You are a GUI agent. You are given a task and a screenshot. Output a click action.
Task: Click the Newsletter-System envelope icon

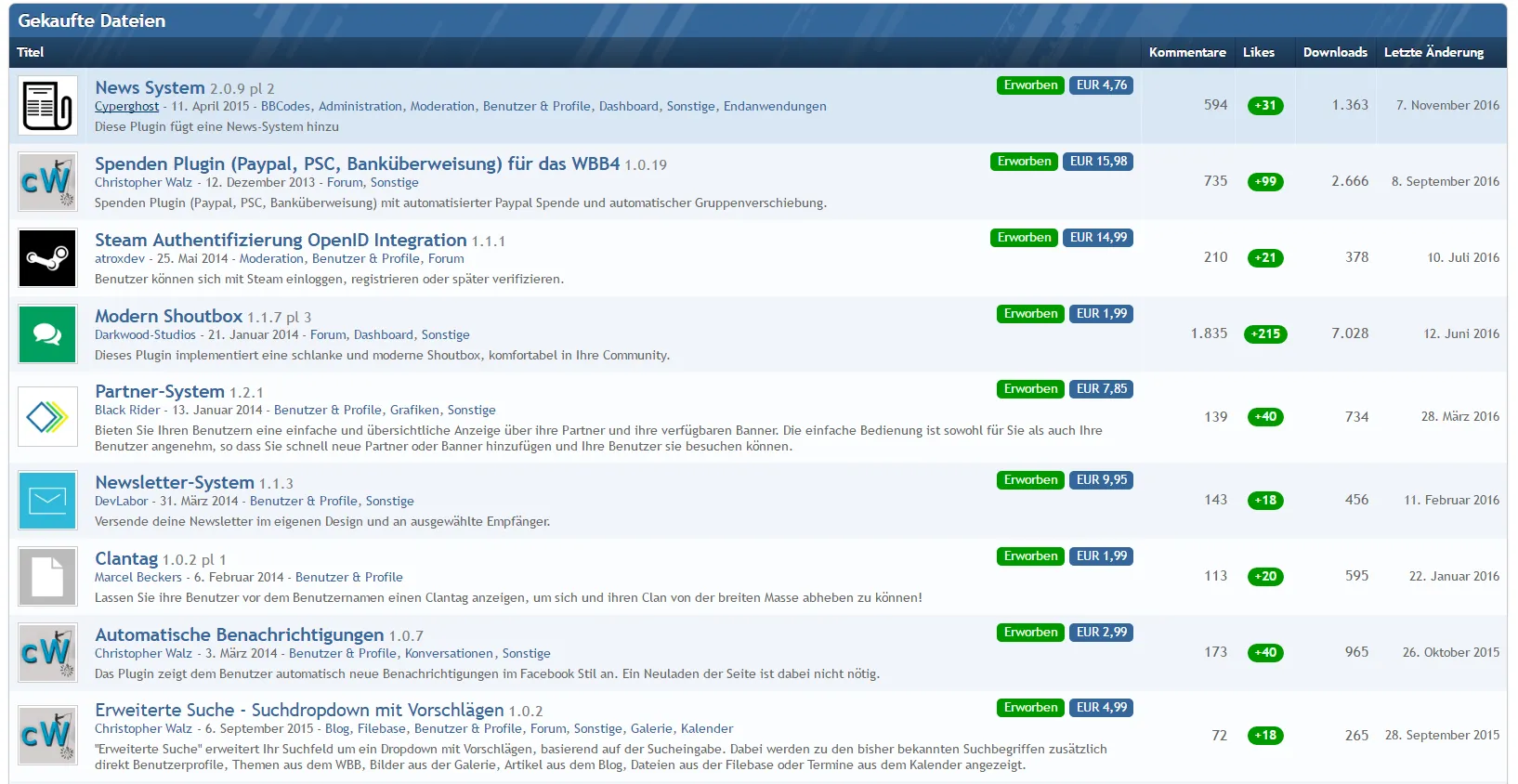pos(47,501)
